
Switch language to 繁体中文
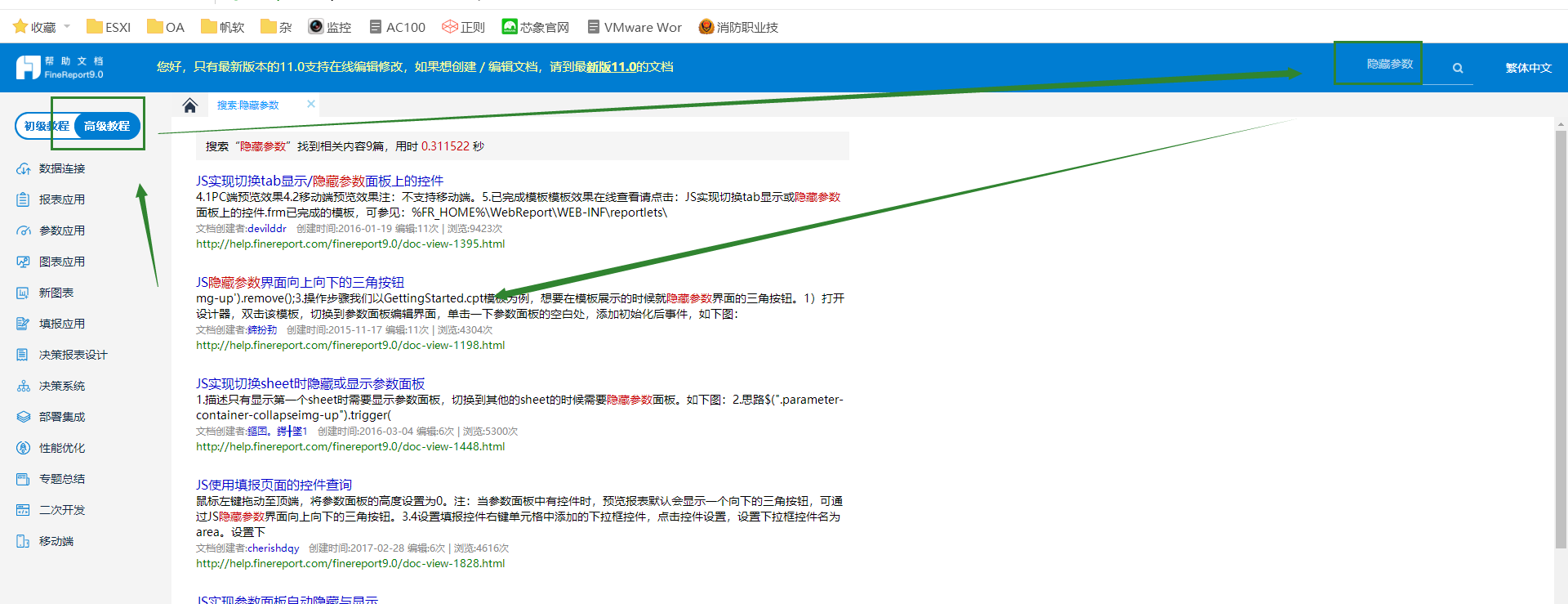pos(1528,68)
